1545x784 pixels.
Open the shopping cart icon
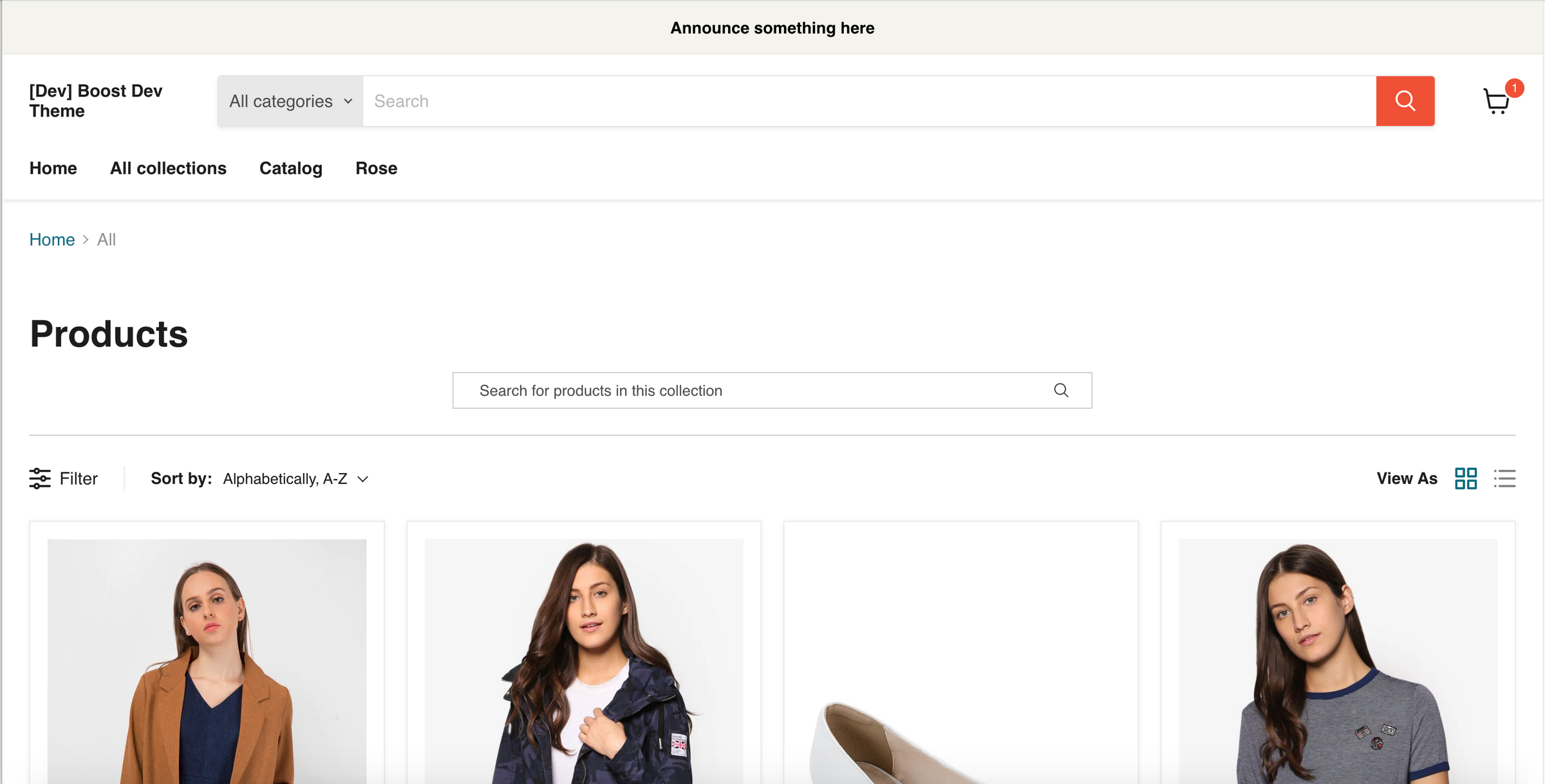coord(1495,102)
